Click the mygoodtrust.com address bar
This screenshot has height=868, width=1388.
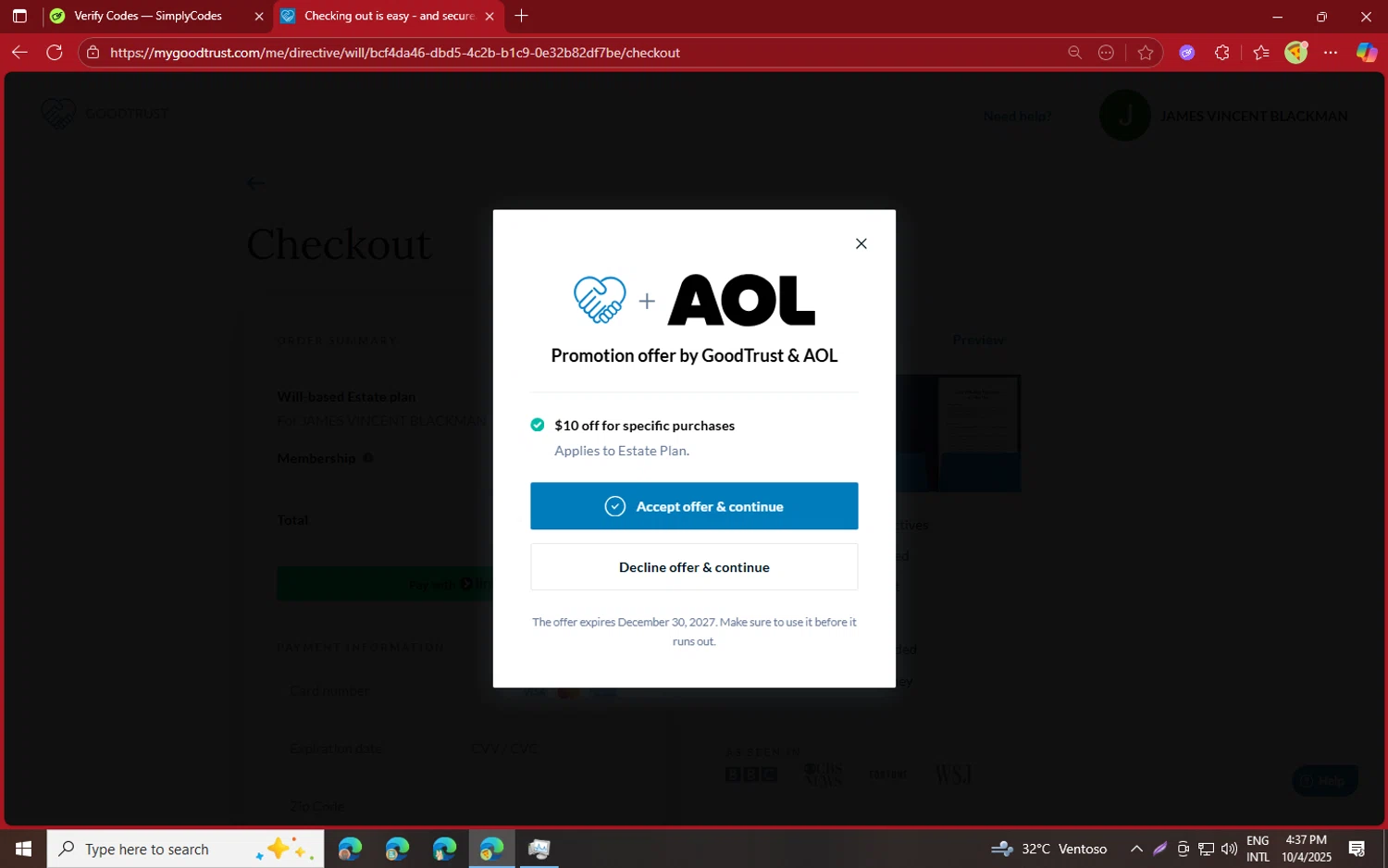(583, 53)
